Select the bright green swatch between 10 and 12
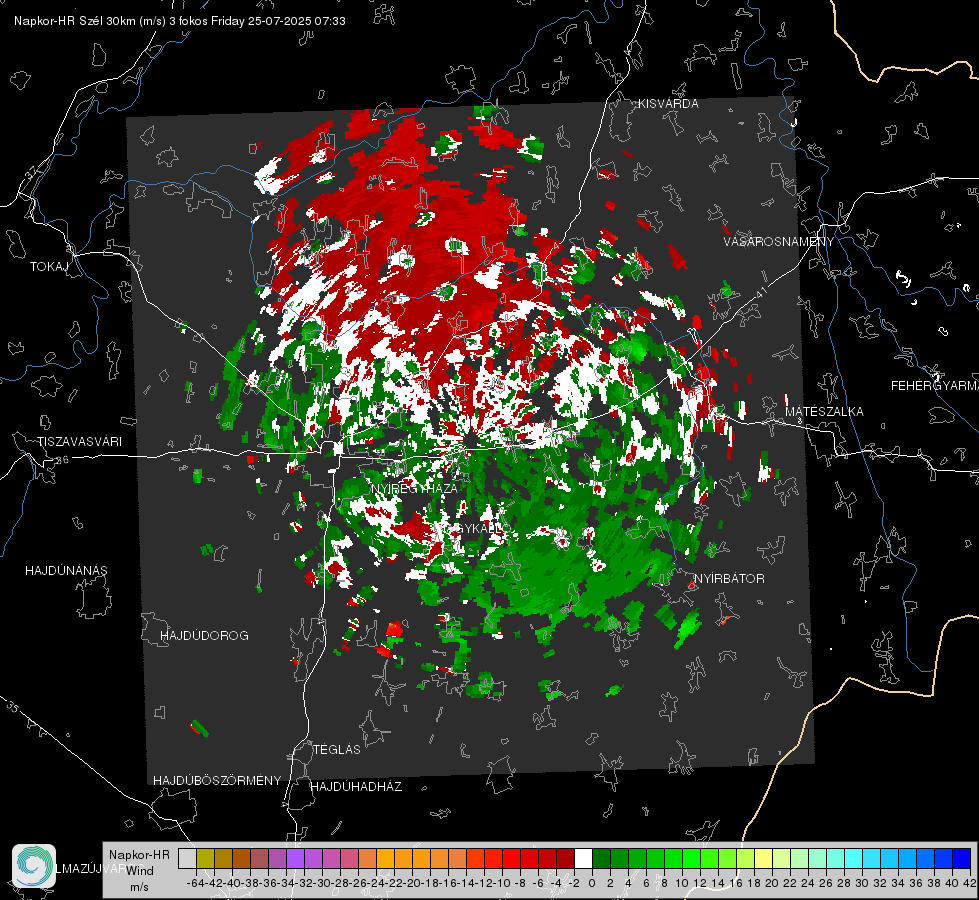 click(x=692, y=858)
